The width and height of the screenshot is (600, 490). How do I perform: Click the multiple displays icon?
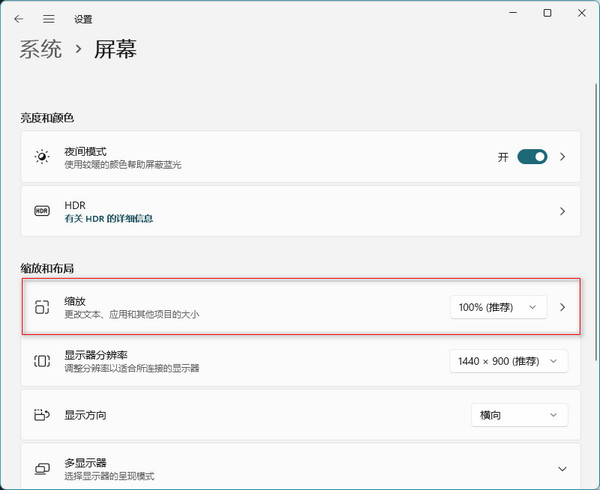click(x=42, y=468)
